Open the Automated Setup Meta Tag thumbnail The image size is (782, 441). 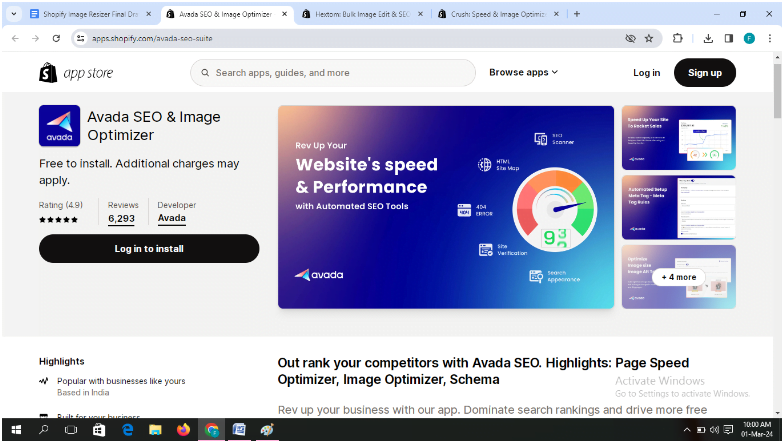coord(679,207)
